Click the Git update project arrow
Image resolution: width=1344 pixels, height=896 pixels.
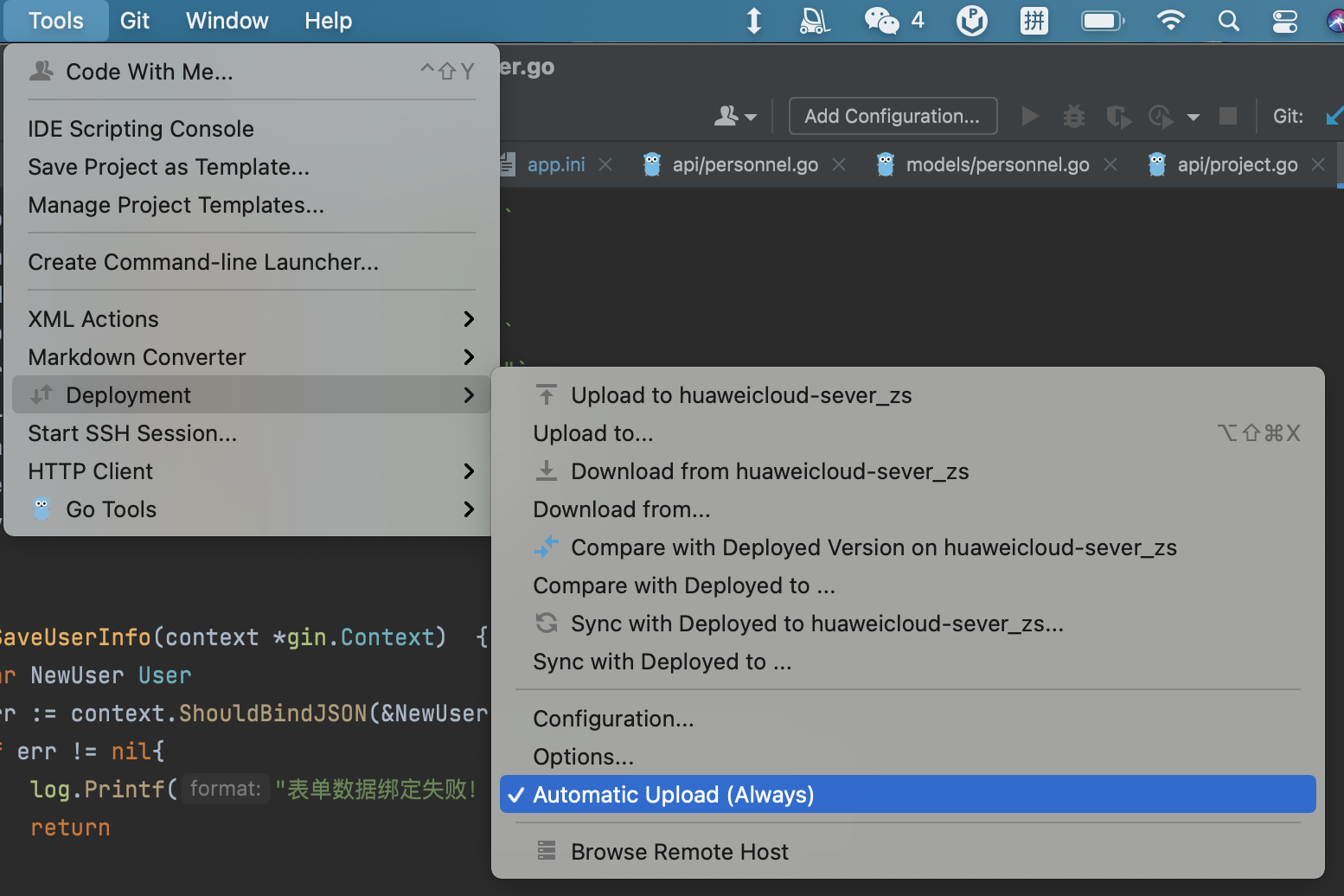point(1334,115)
